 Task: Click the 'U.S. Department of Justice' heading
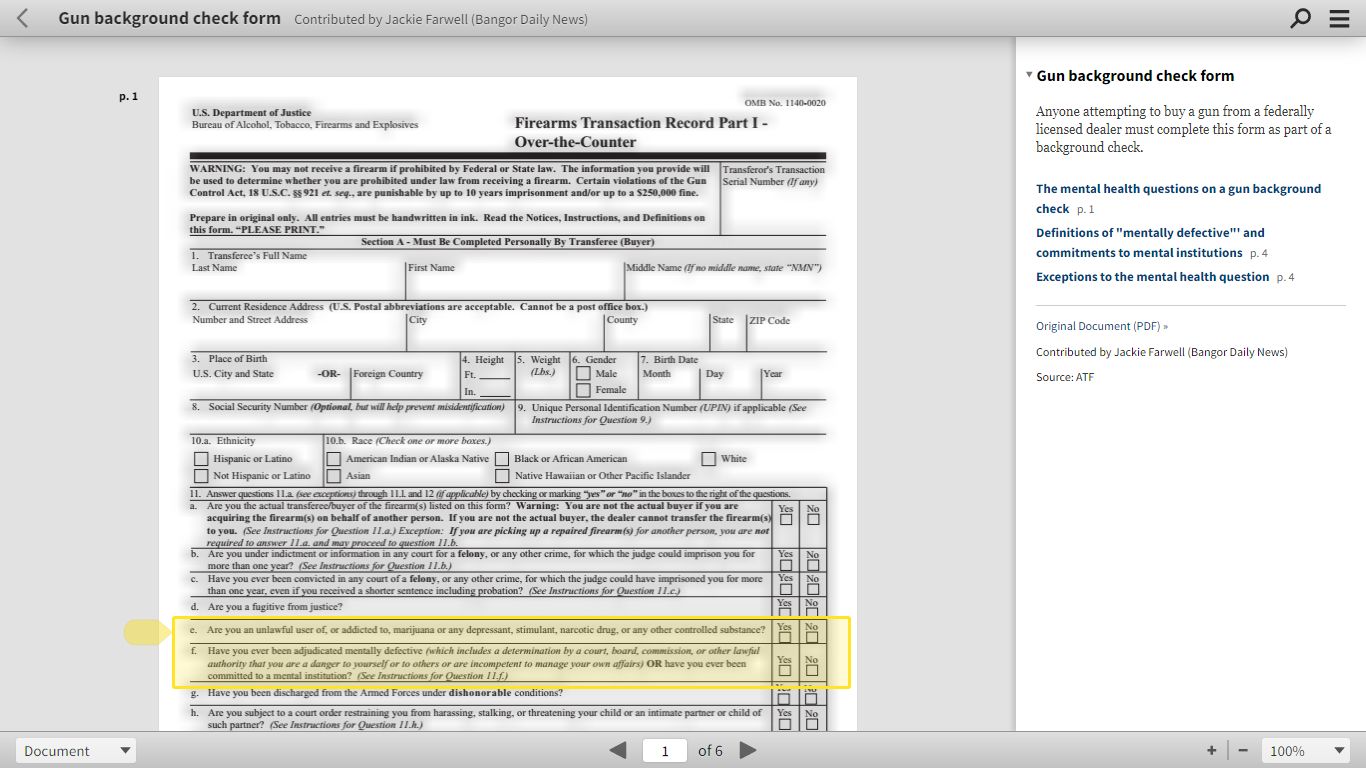251,113
